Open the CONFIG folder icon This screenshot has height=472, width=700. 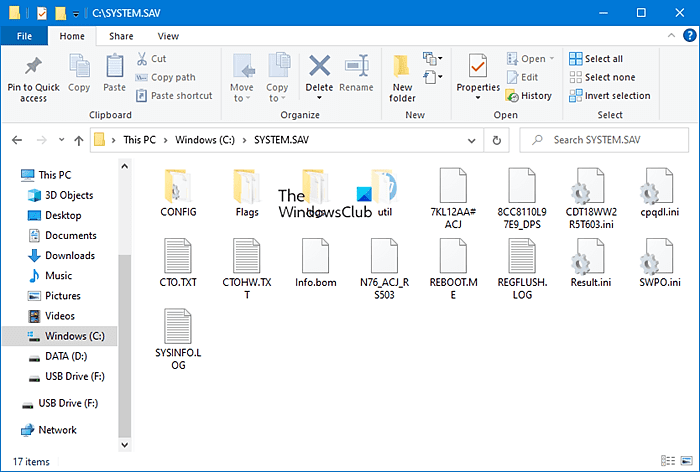pyautogui.click(x=178, y=188)
